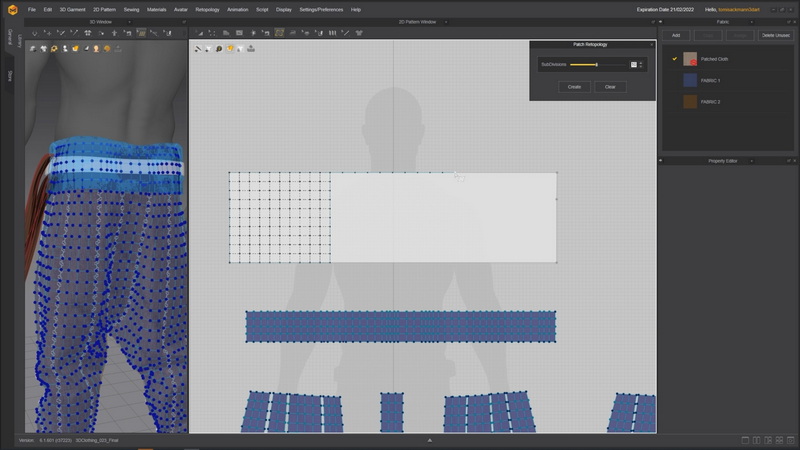Select the T-shirt arrangement icon in 3D Window toolbar
The height and width of the screenshot is (450, 800).
point(88,33)
